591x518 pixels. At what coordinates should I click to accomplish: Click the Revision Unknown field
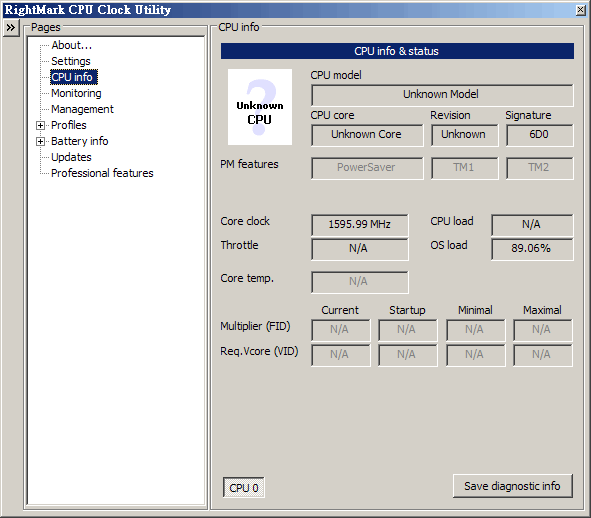point(464,135)
